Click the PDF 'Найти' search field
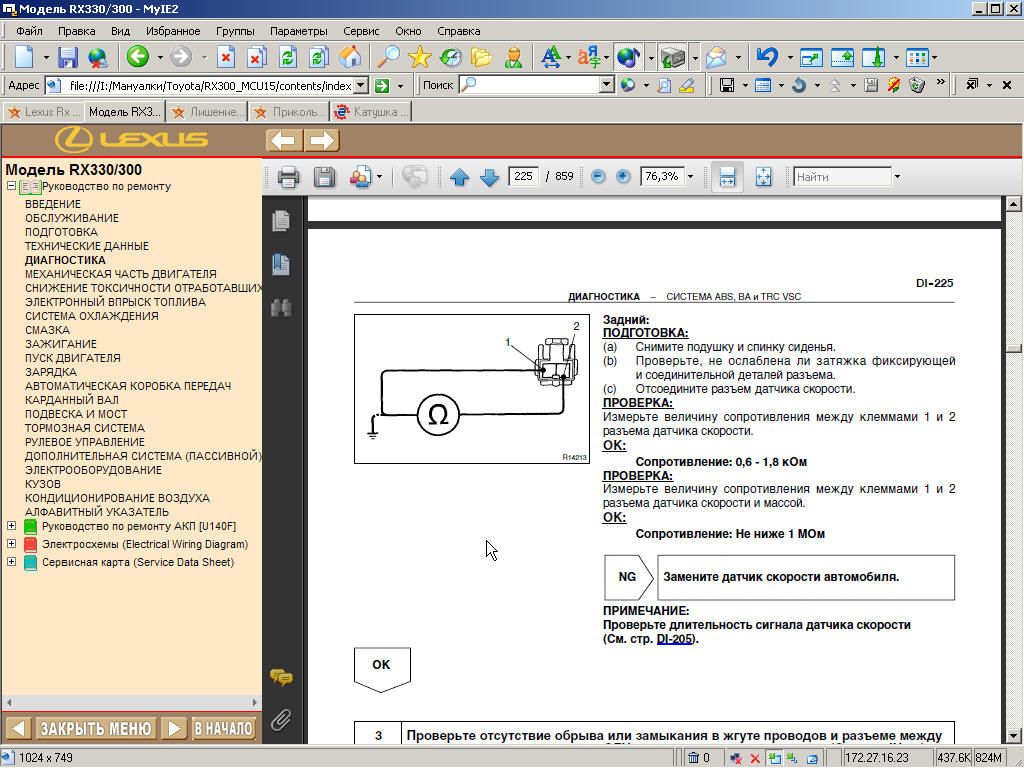The width and height of the screenshot is (1024, 768). pos(841,177)
